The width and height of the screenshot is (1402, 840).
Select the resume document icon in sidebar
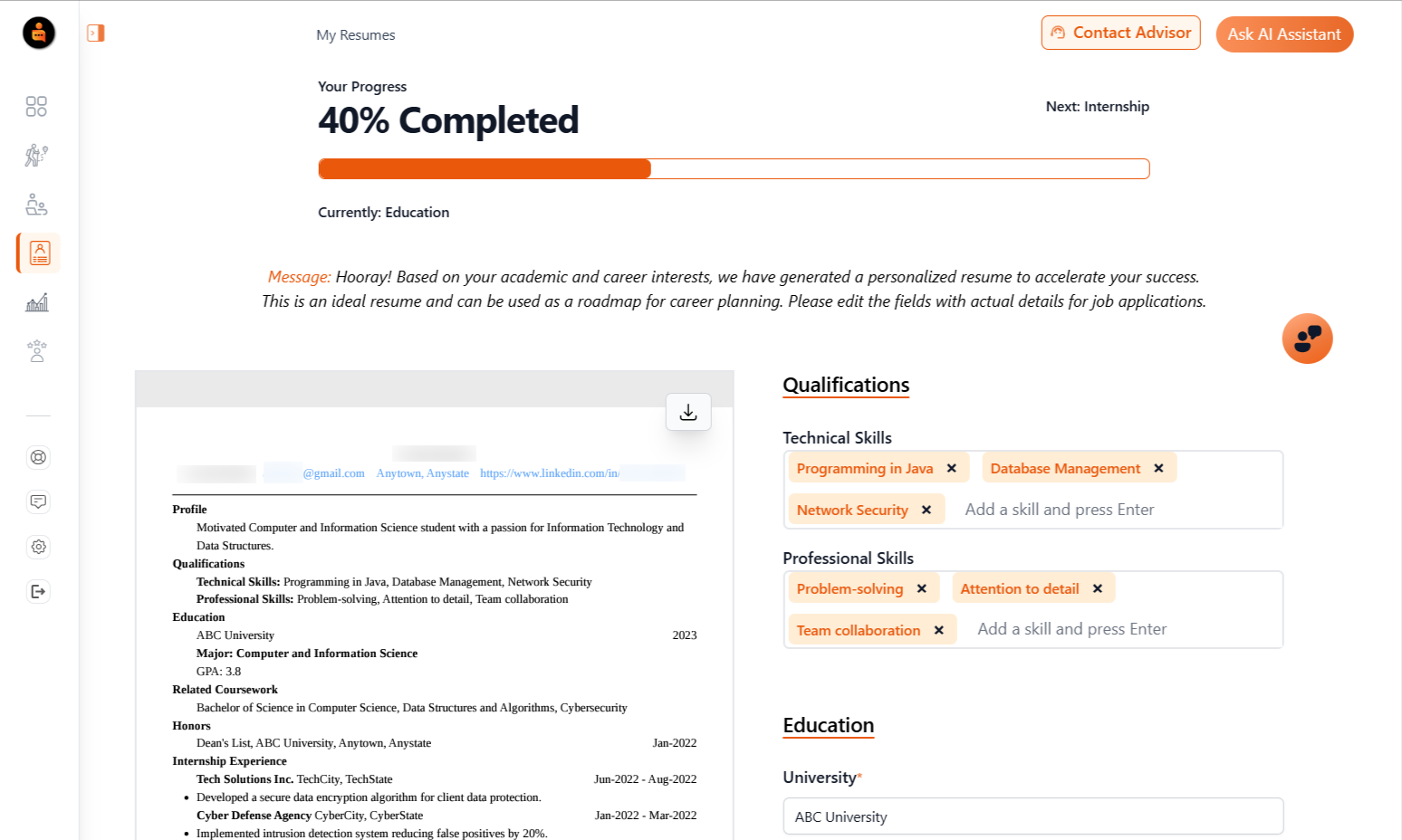39,253
